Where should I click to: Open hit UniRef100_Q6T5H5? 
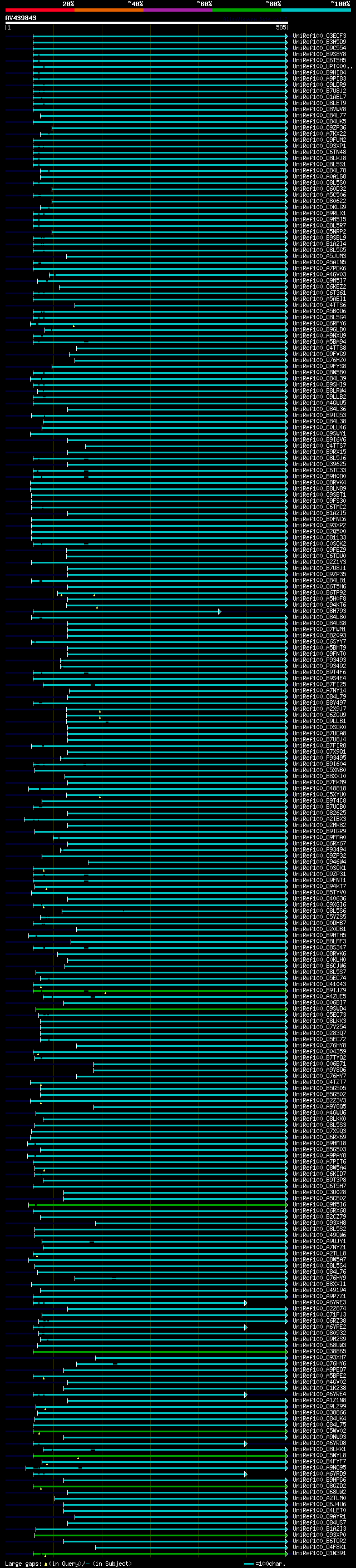(319, 60)
